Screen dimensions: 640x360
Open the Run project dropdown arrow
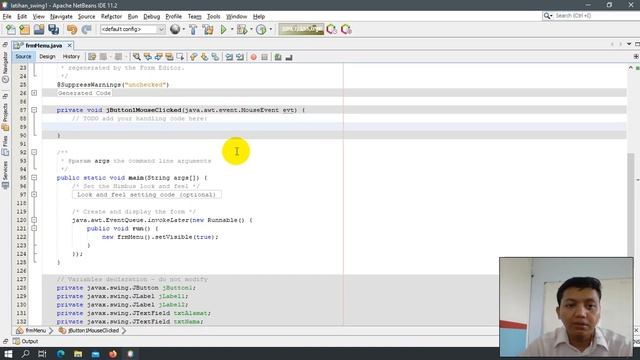tap(232, 29)
